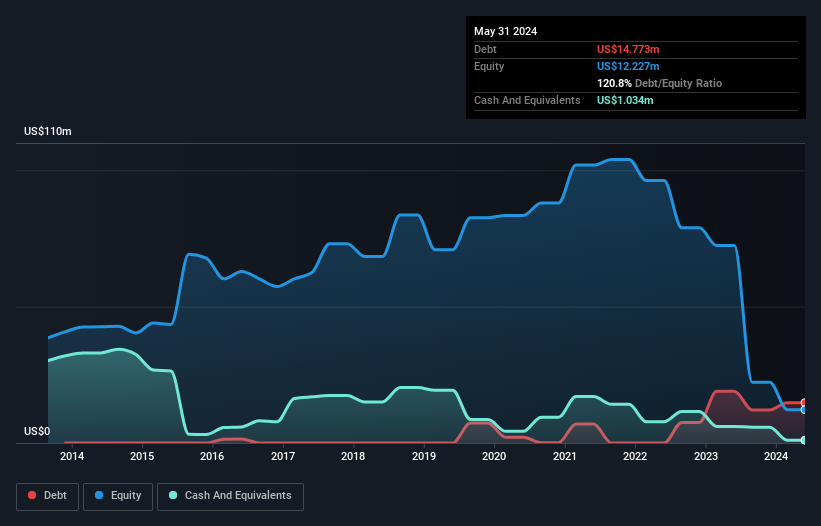
Task: Click the 2021 x-axis label
Action: (564, 456)
